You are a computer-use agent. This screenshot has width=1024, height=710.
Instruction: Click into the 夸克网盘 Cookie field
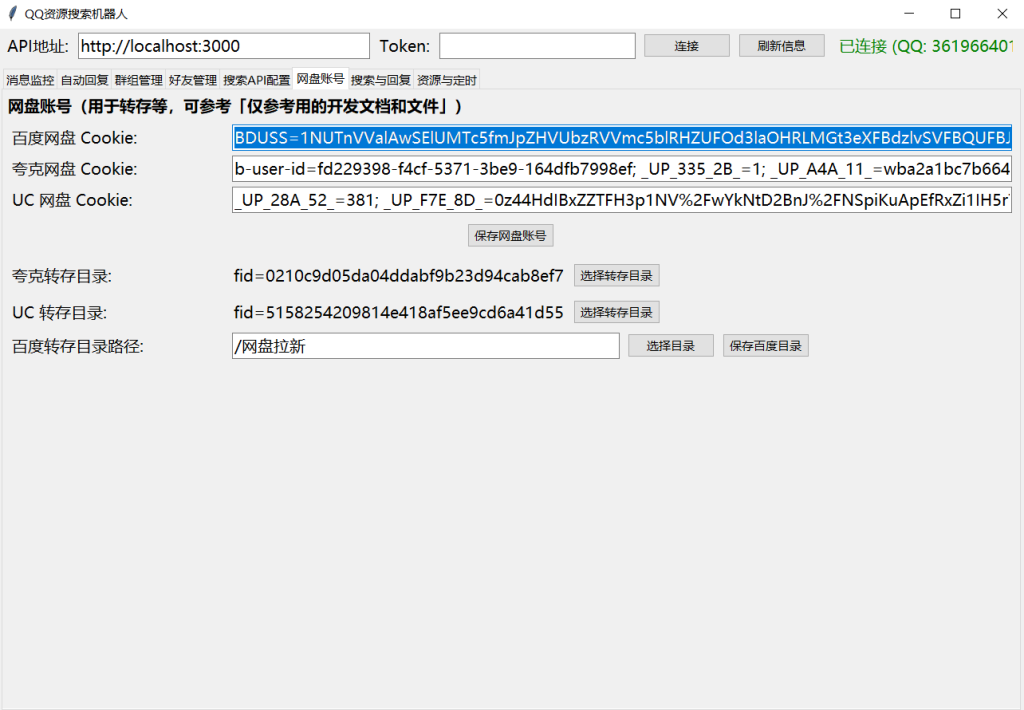pyautogui.click(x=621, y=169)
